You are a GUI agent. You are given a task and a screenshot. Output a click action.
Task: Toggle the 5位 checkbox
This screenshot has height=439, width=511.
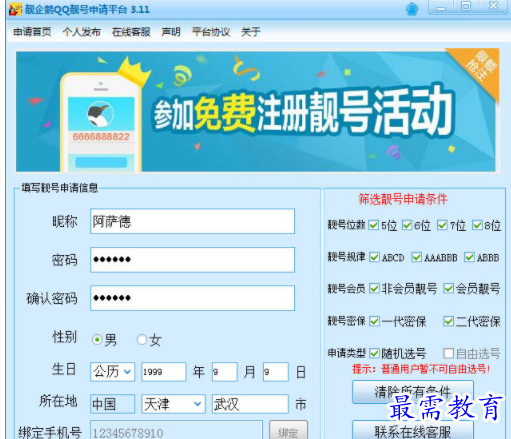pyautogui.click(x=373, y=225)
